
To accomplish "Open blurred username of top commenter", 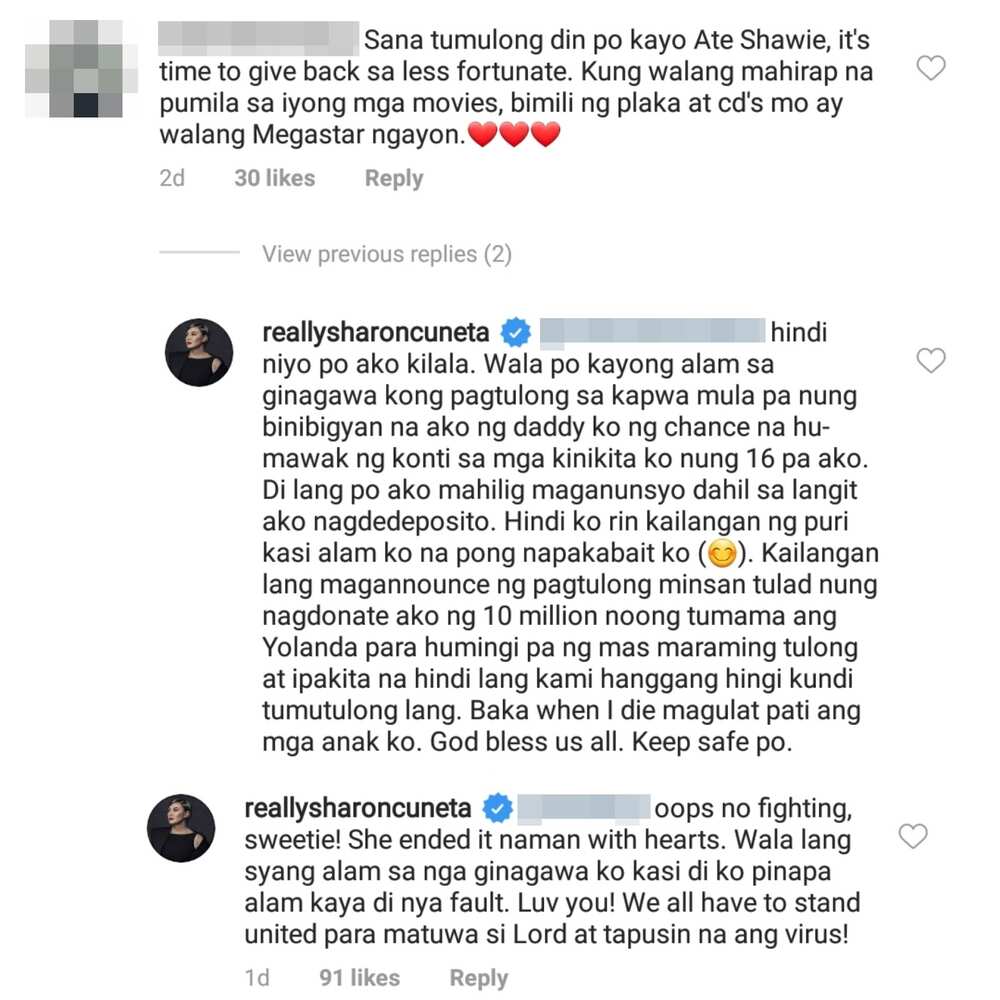I will (x=258, y=38).
